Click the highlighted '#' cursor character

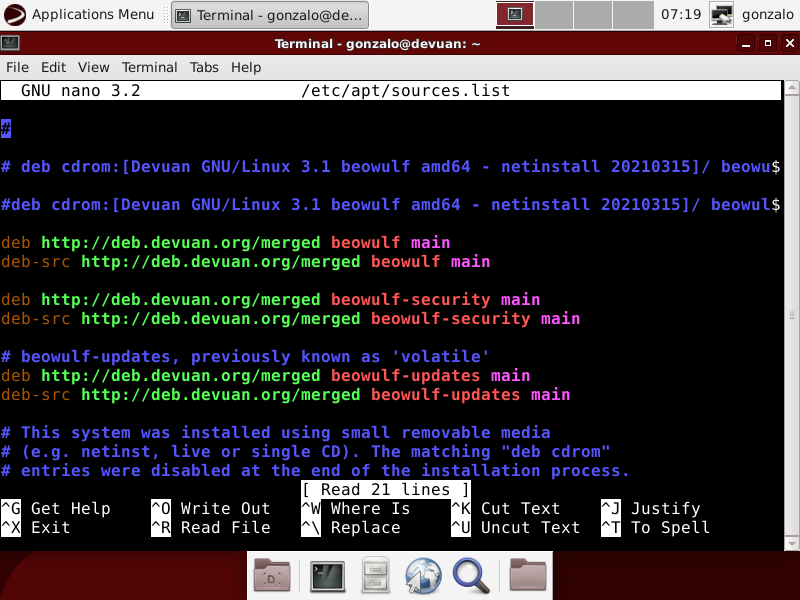coord(6,129)
